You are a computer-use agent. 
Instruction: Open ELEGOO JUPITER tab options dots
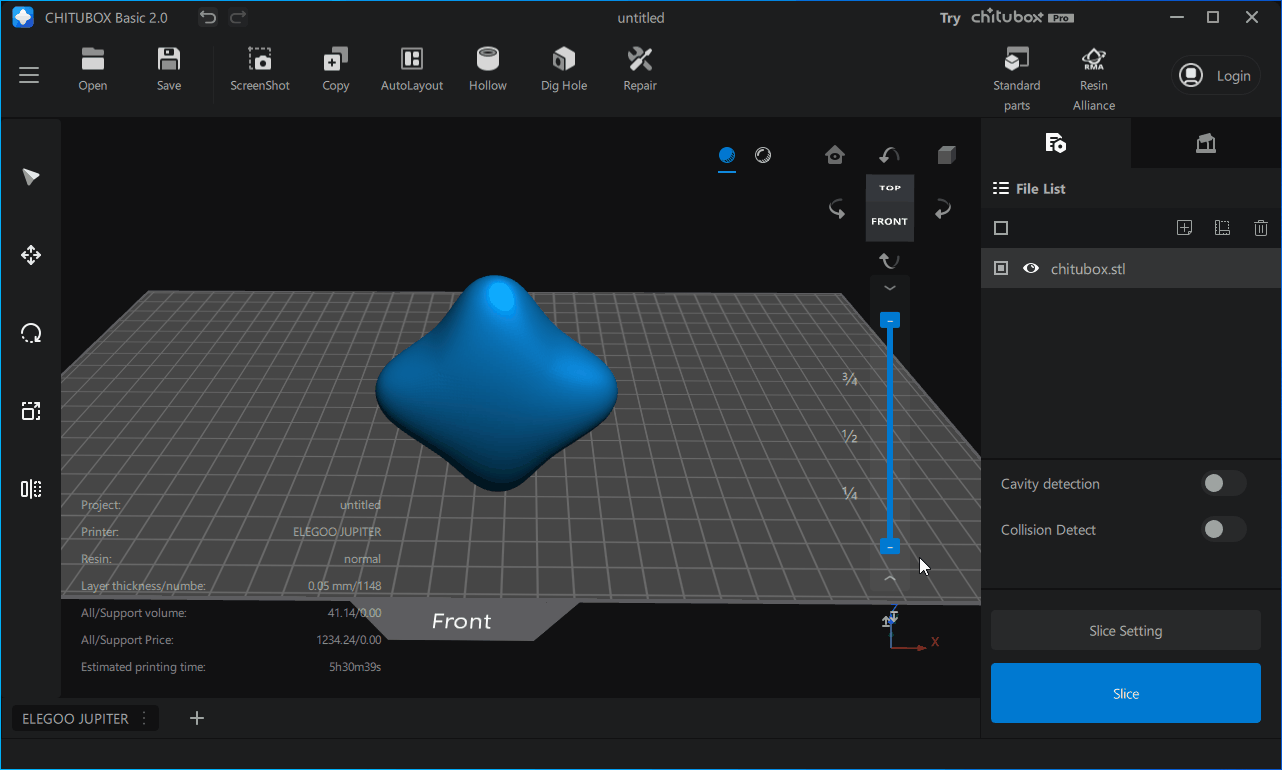click(x=145, y=718)
